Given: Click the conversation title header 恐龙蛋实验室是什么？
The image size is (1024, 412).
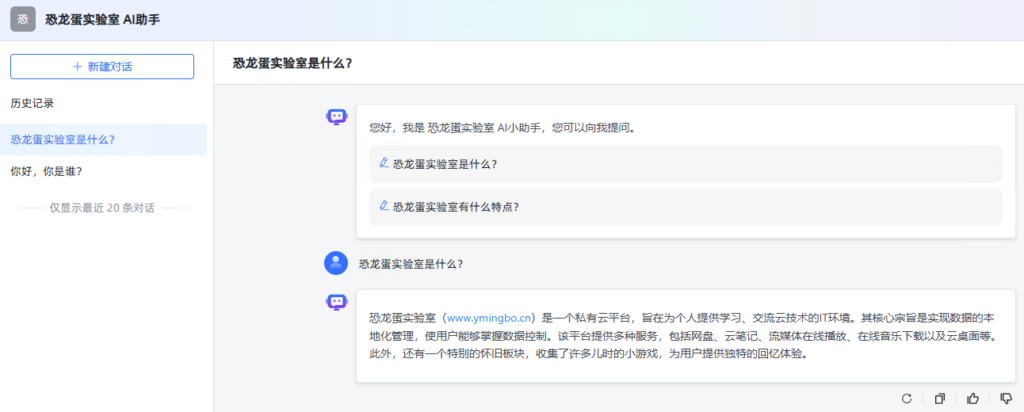Looking at the screenshot, I should 293,63.
